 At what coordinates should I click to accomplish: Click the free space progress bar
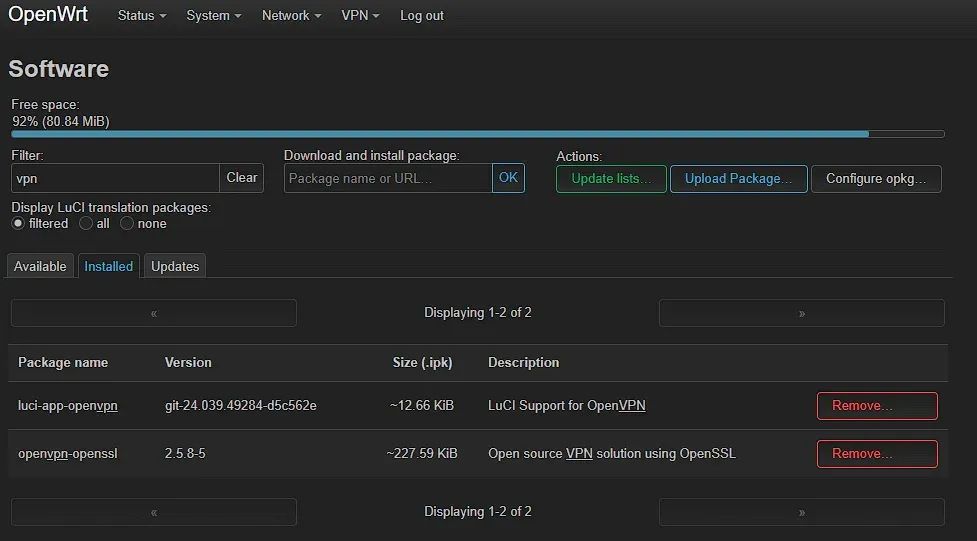pos(478,134)
